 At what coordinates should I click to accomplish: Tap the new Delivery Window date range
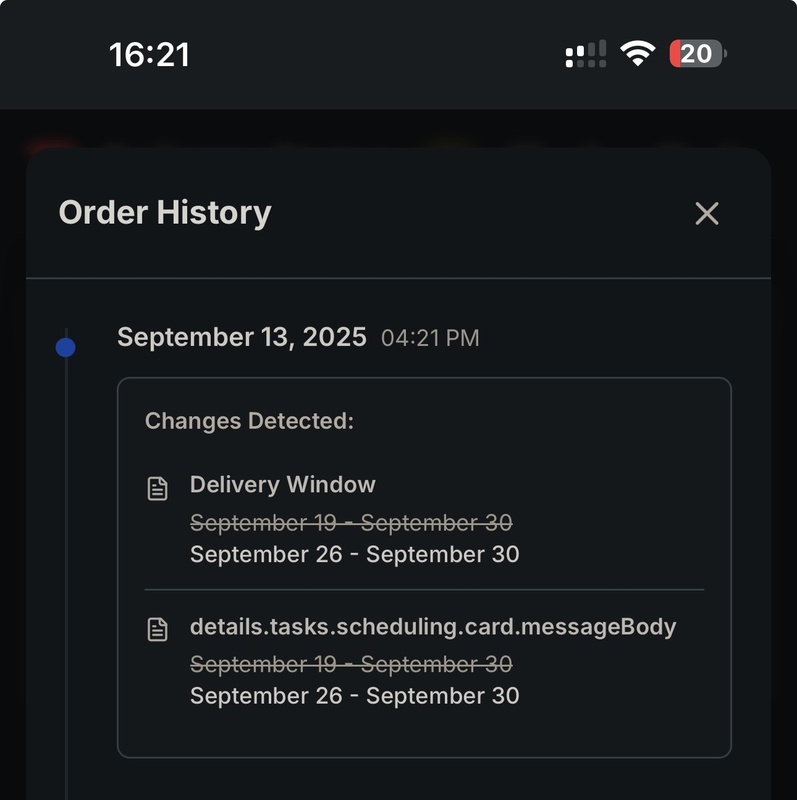pyautogui.click(x=354, y=554)
